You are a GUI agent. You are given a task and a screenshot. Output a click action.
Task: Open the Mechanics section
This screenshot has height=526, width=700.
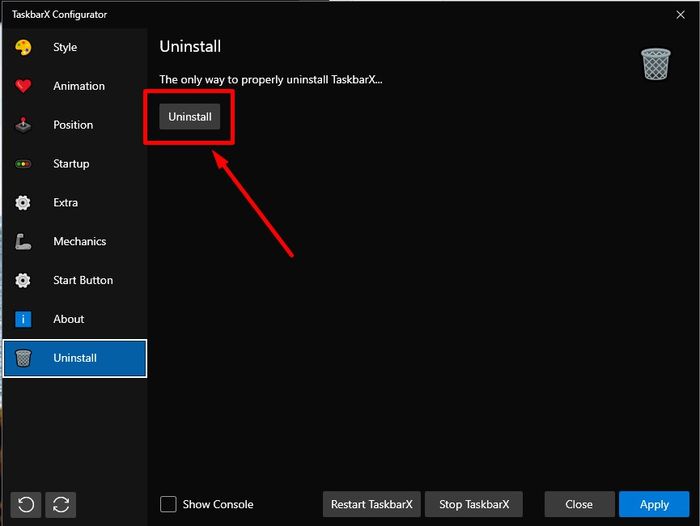point(75,242)
